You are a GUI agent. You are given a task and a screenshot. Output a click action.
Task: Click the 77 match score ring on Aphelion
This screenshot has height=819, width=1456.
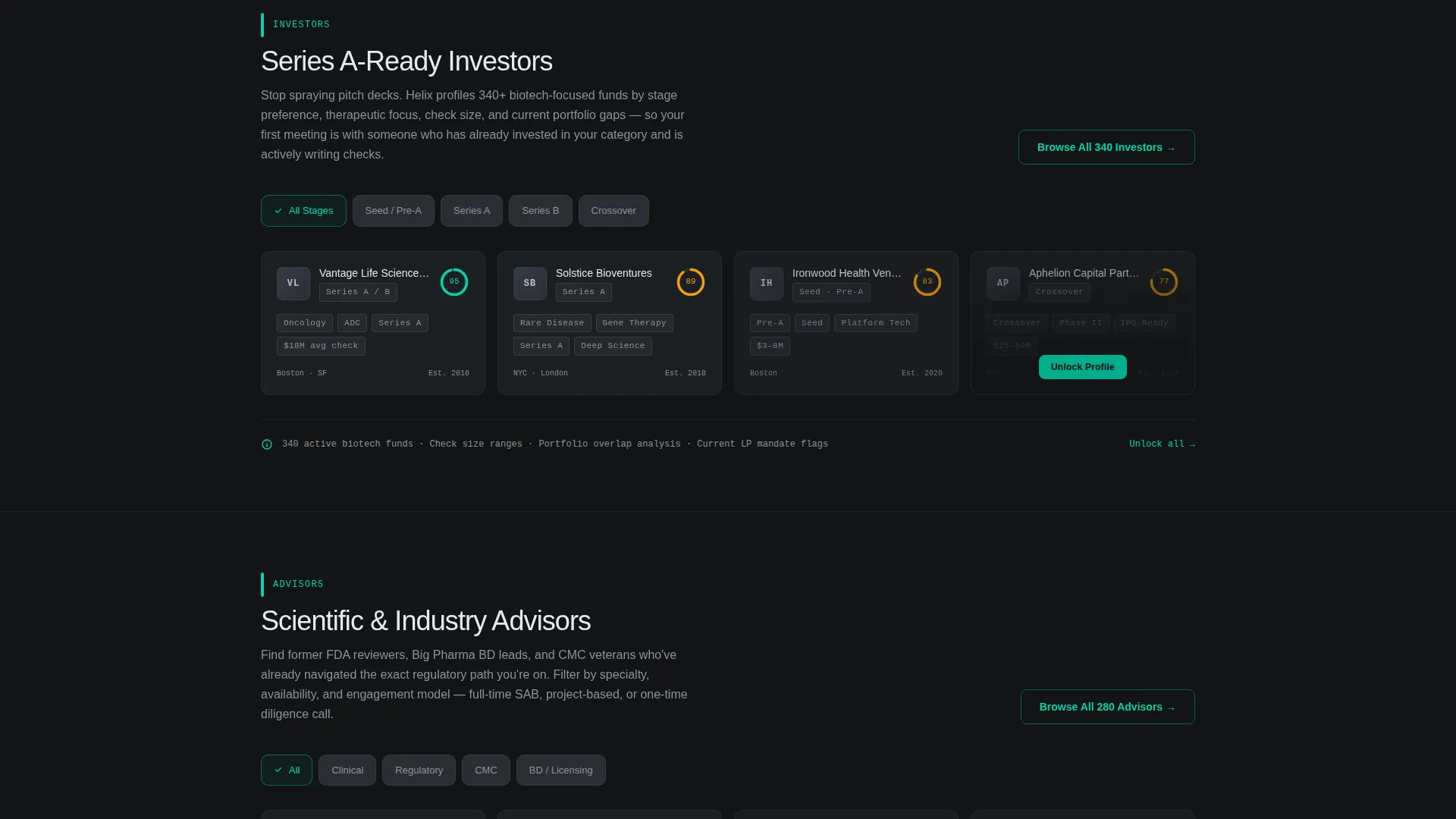click(x=1164, y=282)
